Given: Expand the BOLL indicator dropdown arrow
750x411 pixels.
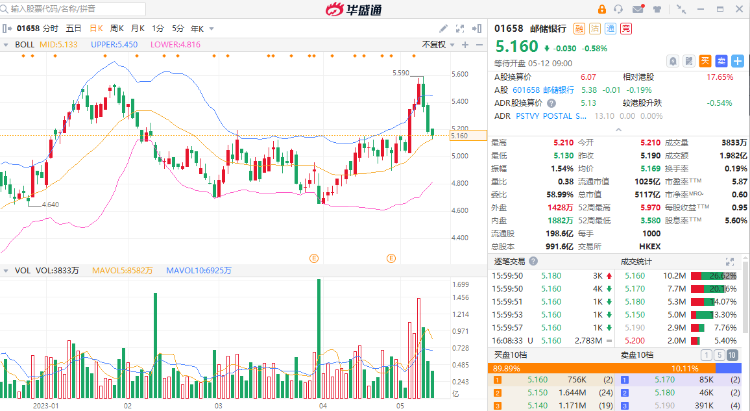Looking at the screenshot, I should click(x=6, y=44).
